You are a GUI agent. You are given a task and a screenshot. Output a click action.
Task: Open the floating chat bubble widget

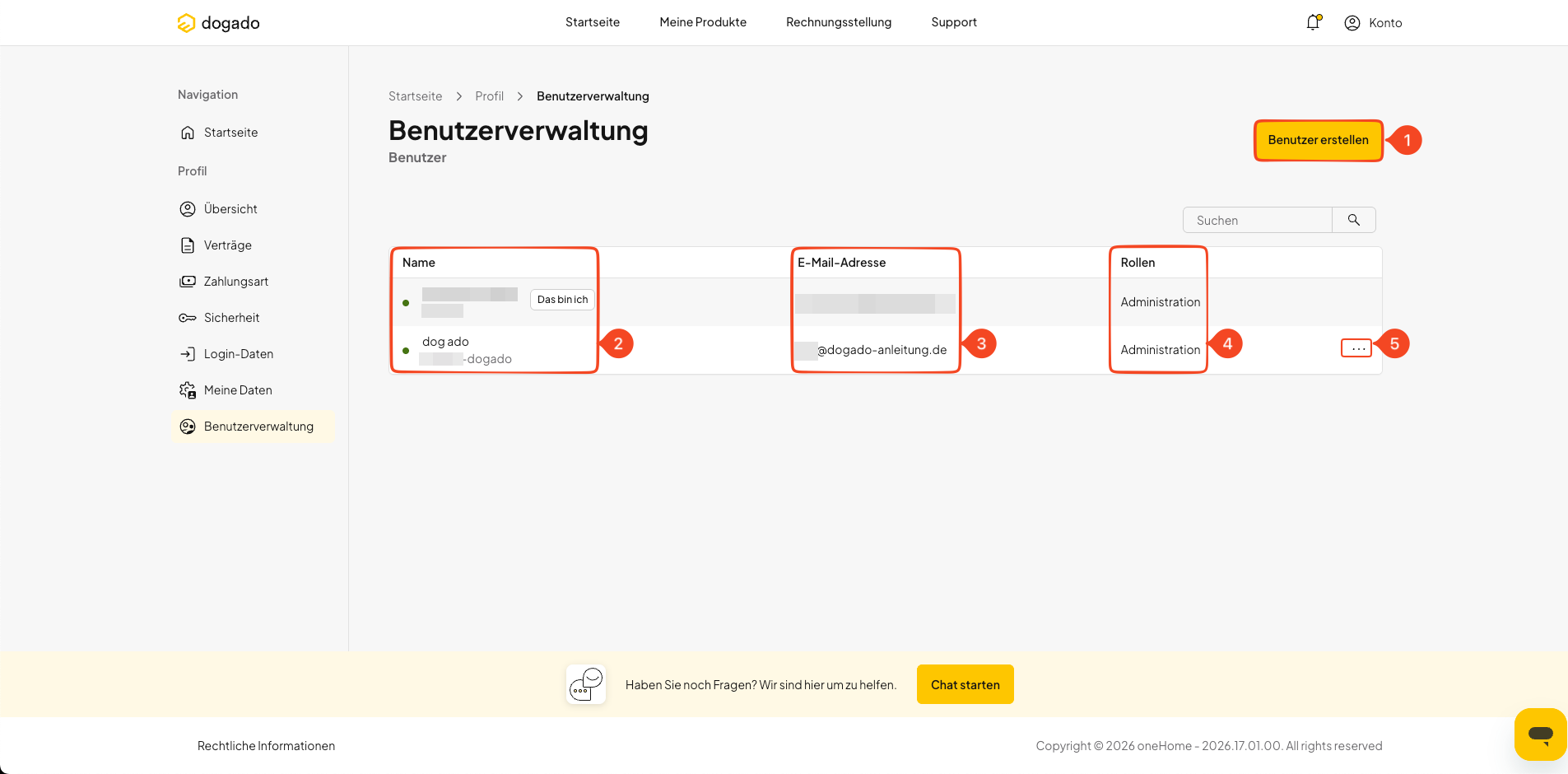1540,734
